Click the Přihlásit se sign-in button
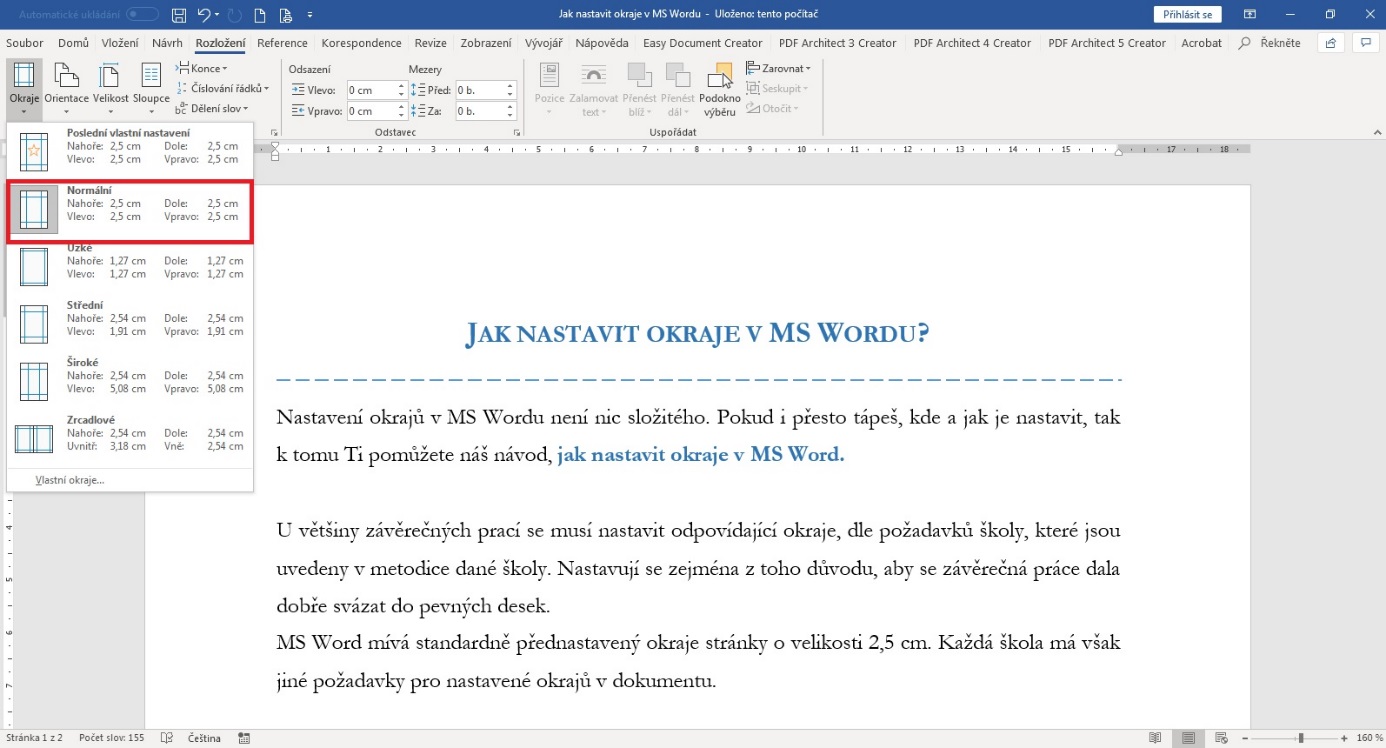 1187,15
